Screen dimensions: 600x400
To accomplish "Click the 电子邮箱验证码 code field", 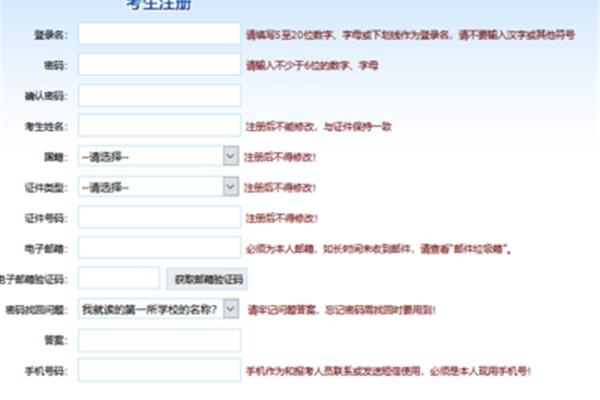I will coord(119,279).
